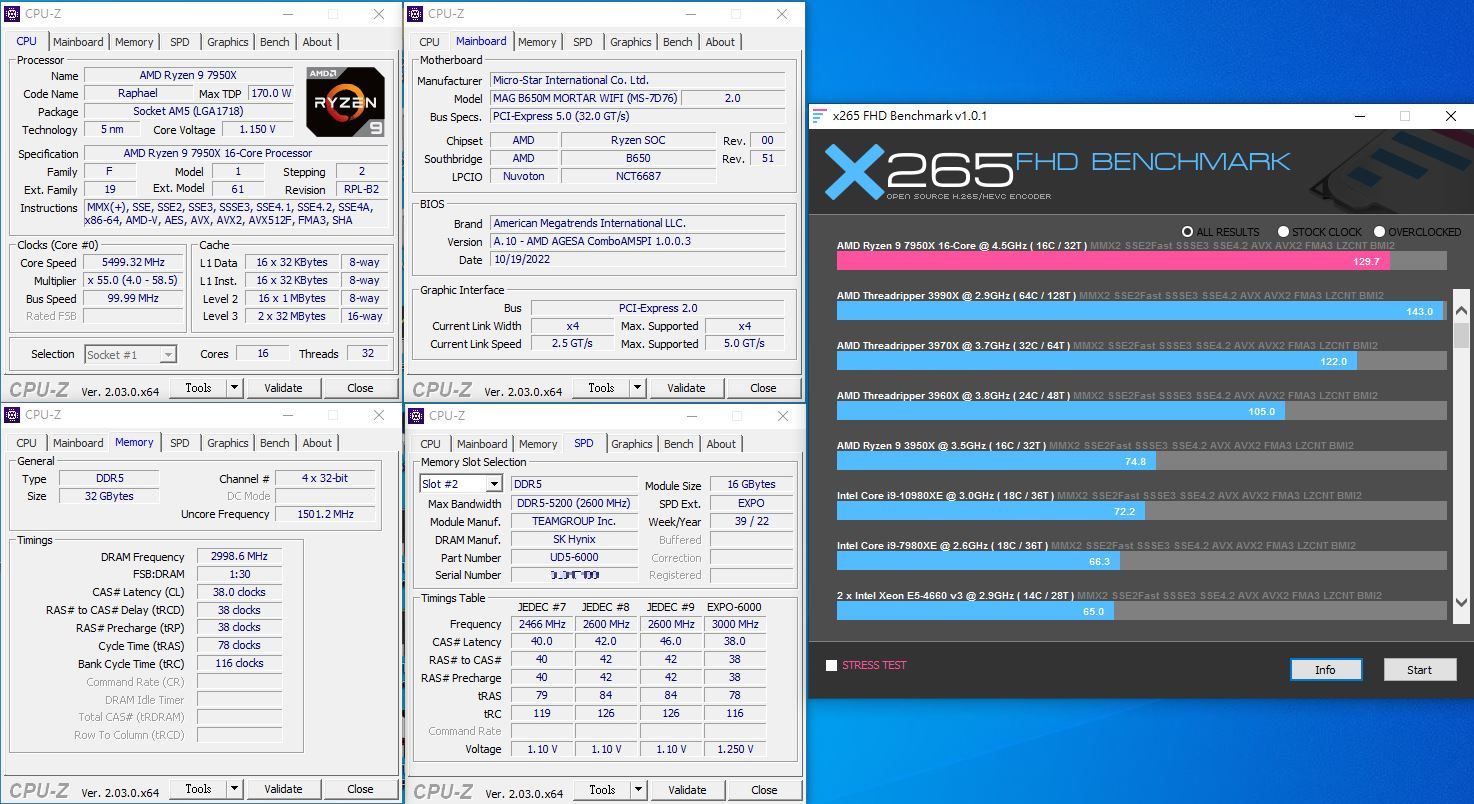Expand Tools dropdown arrow in SPD window
This screenshot has height=804, width=1474.
[x=639, y=789]
